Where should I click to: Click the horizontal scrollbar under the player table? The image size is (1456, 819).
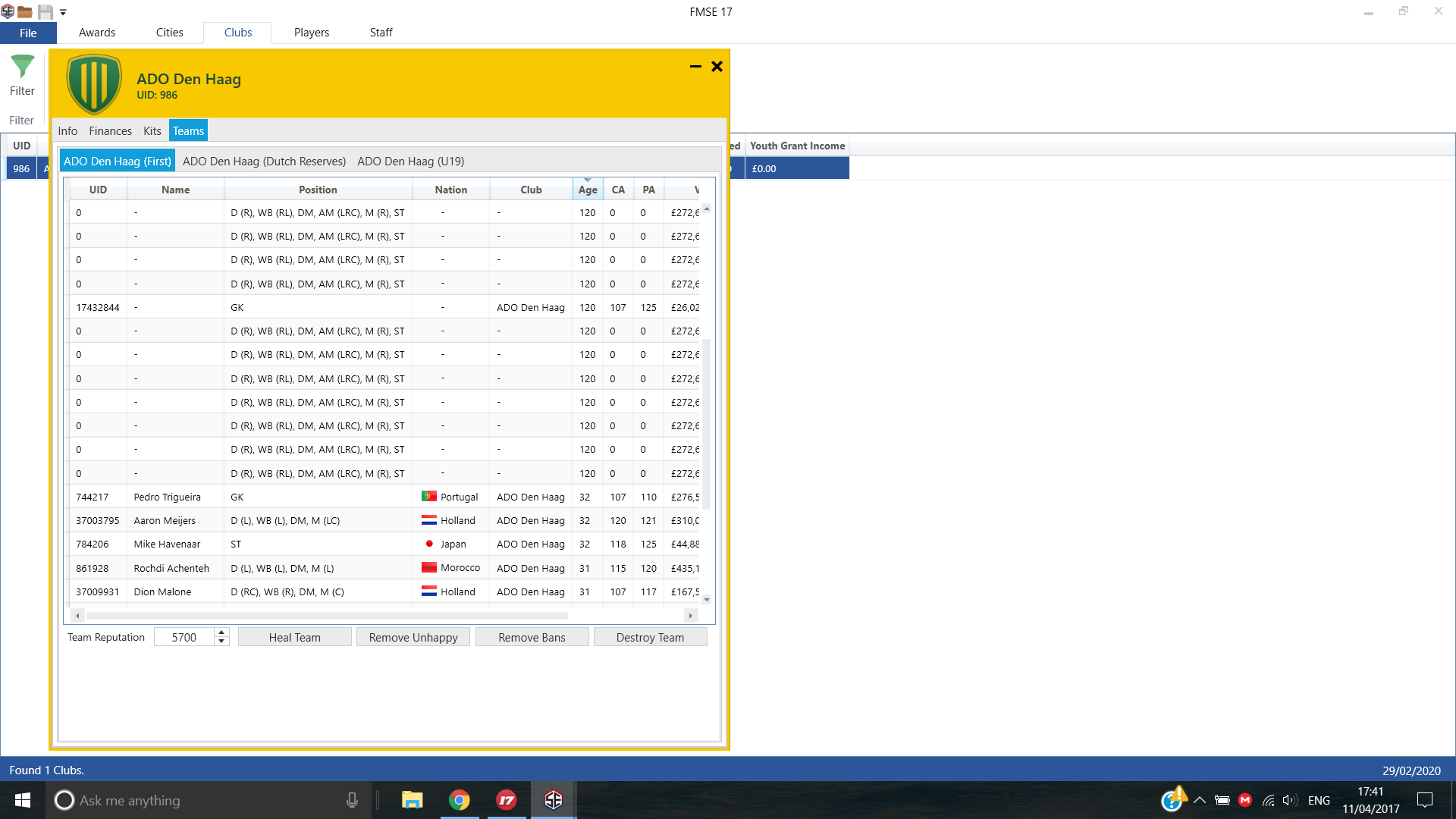[x=326, y=616]
